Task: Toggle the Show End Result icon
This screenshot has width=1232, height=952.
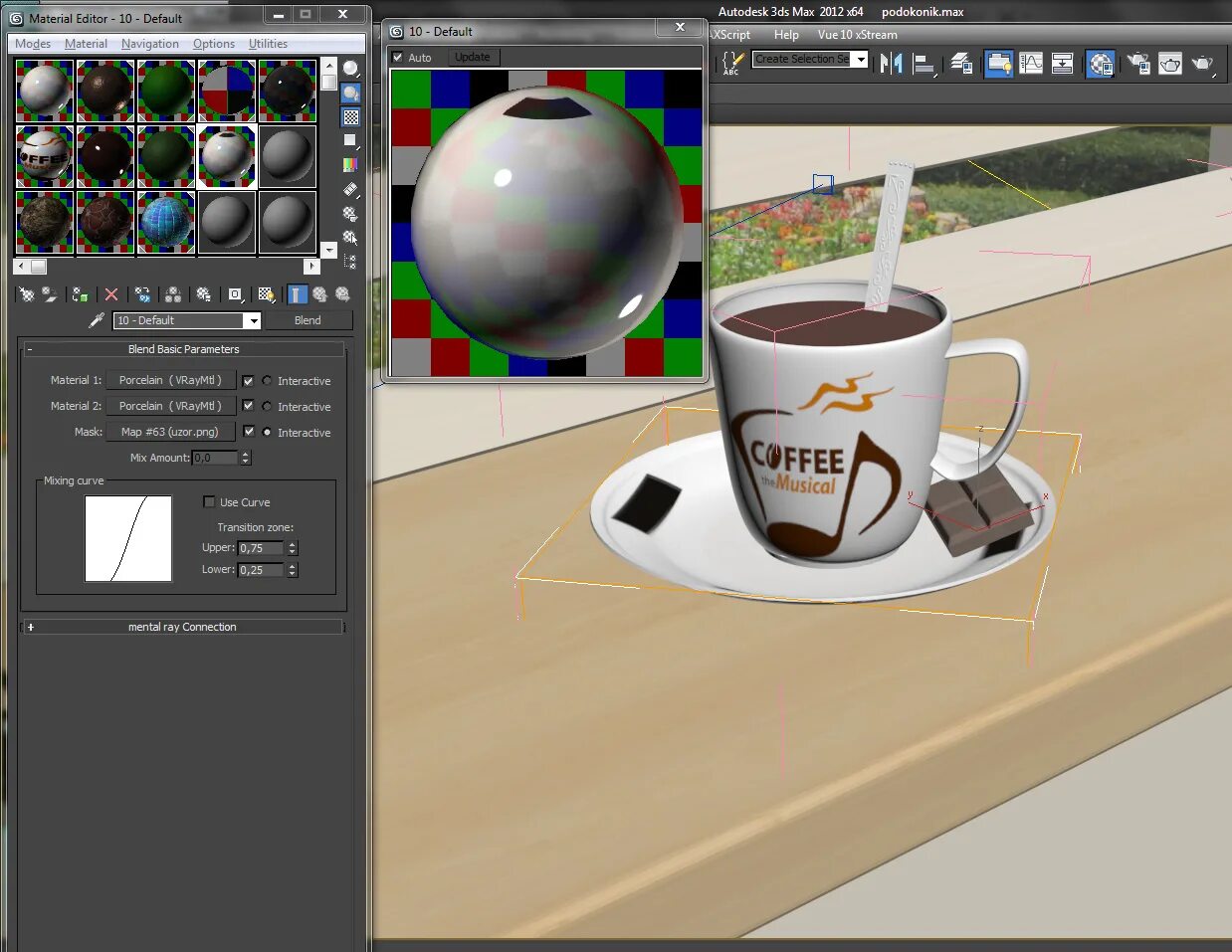Action: point(298,294)
